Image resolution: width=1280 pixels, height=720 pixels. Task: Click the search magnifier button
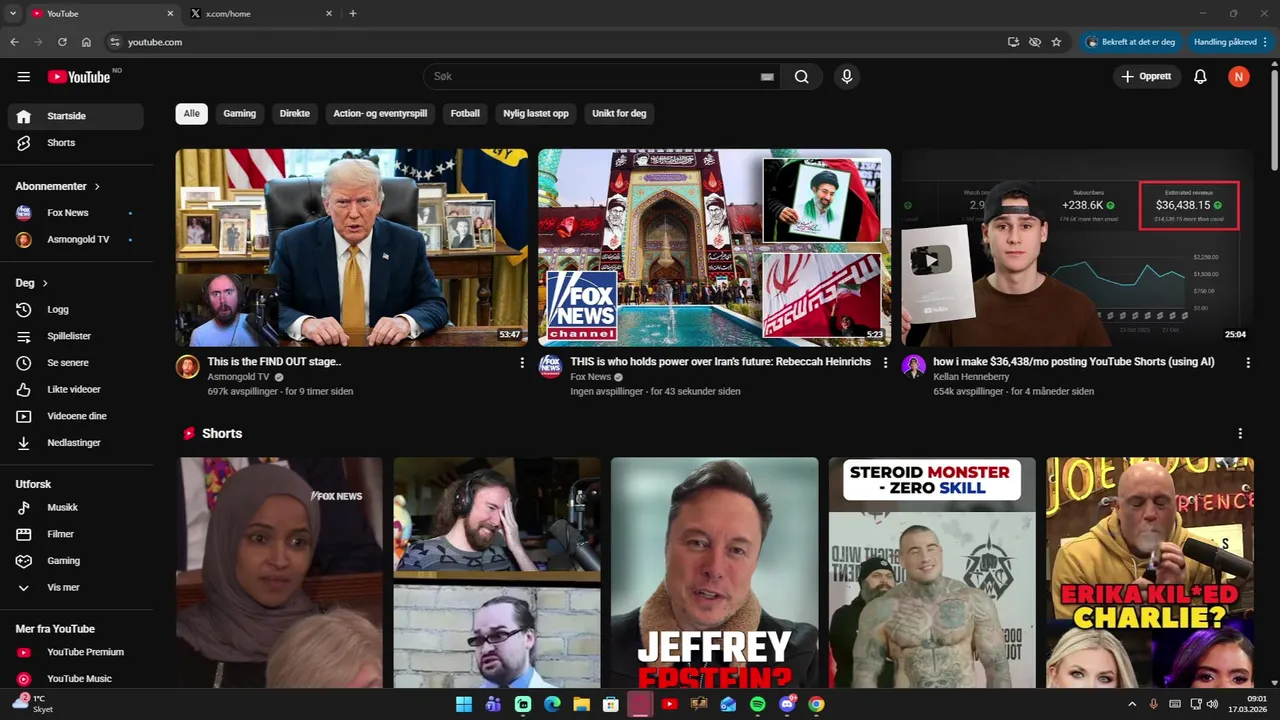pos(801,77)
